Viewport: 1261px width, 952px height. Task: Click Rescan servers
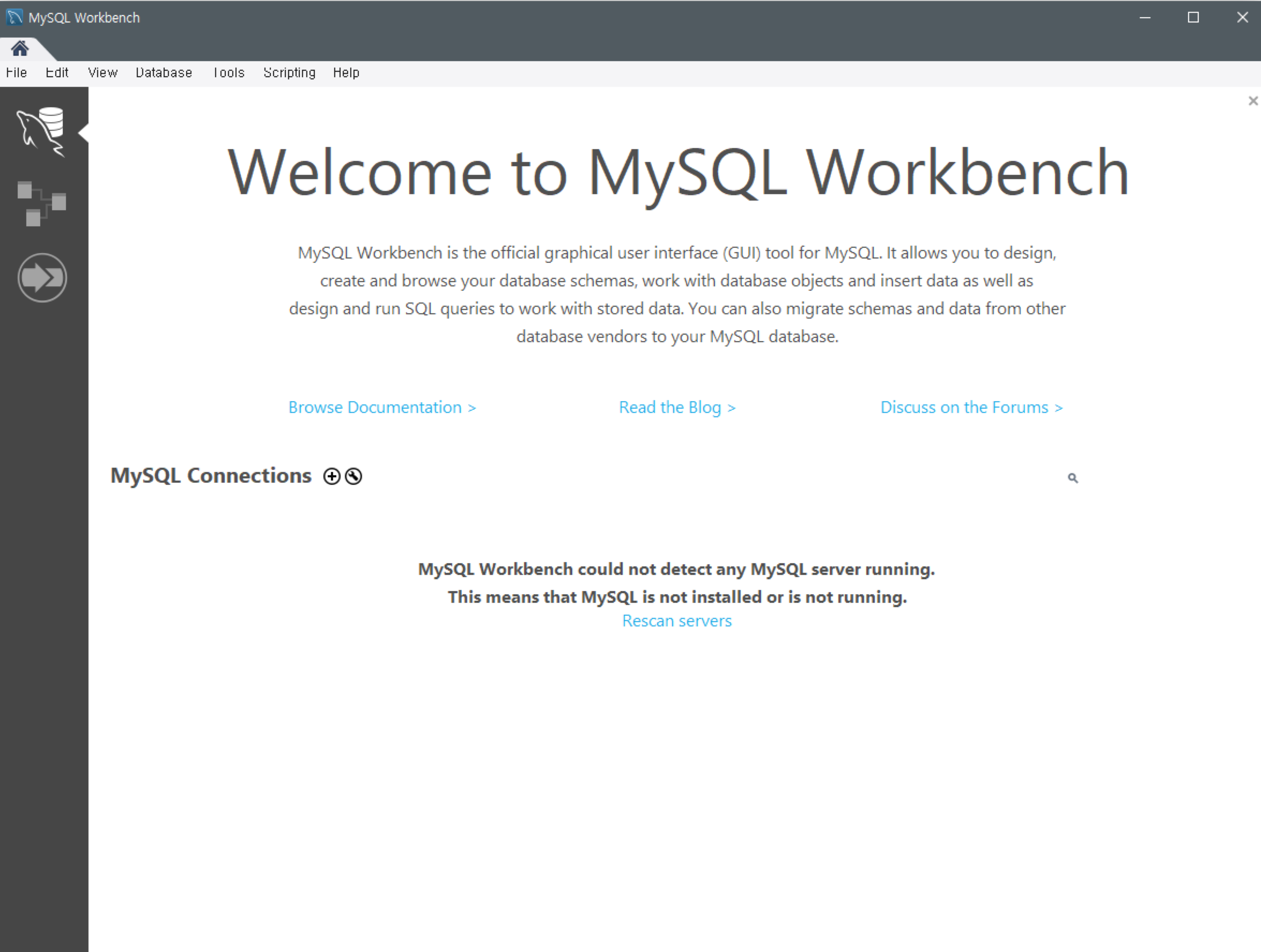pos(677,621)
